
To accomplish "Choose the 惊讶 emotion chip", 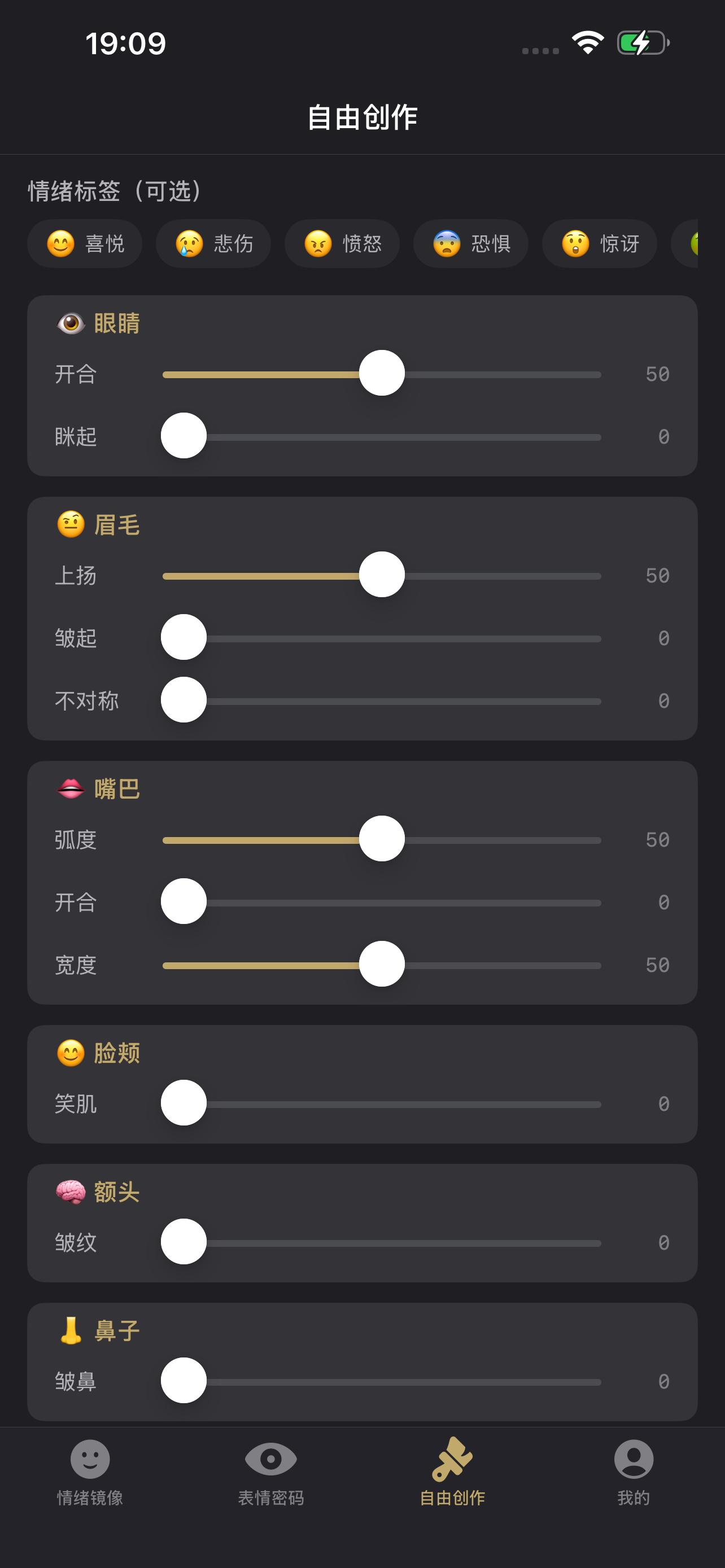I will (600, 243).
